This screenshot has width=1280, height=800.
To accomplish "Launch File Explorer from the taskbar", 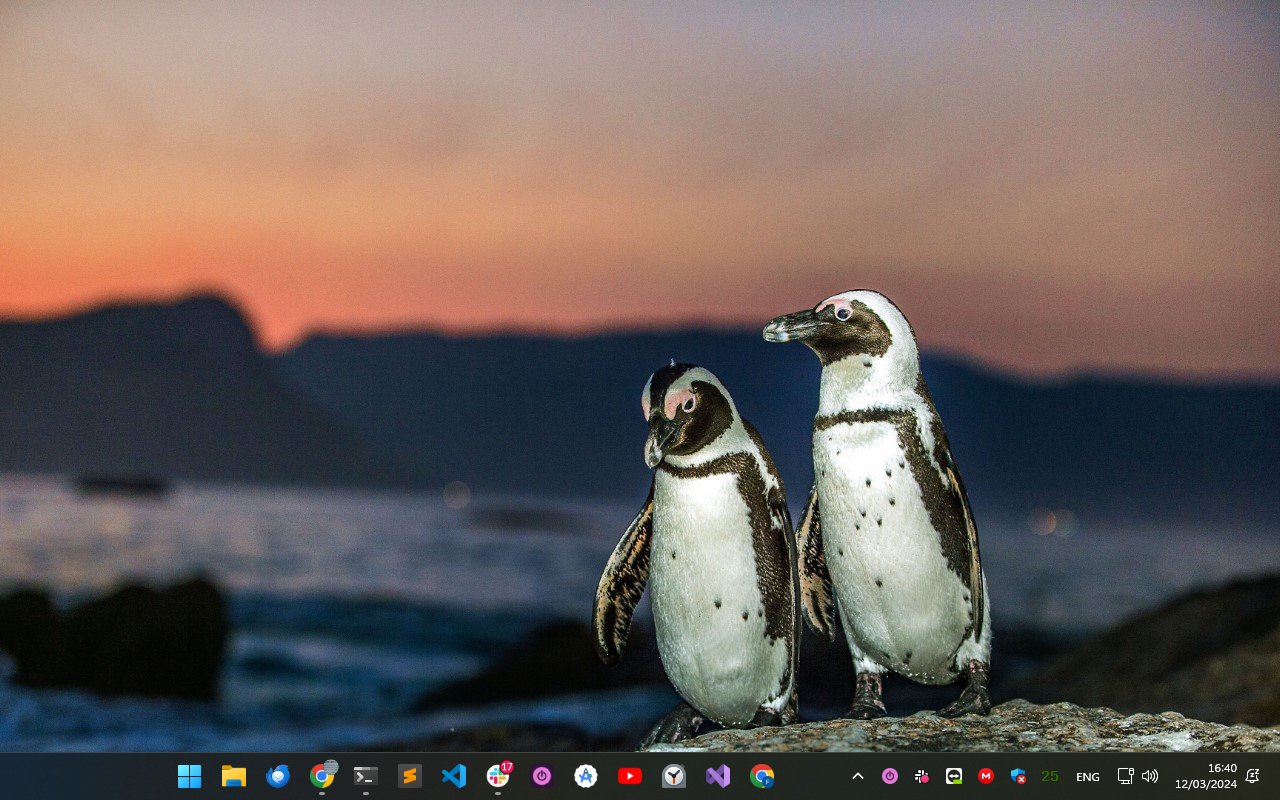I will 233,776.
